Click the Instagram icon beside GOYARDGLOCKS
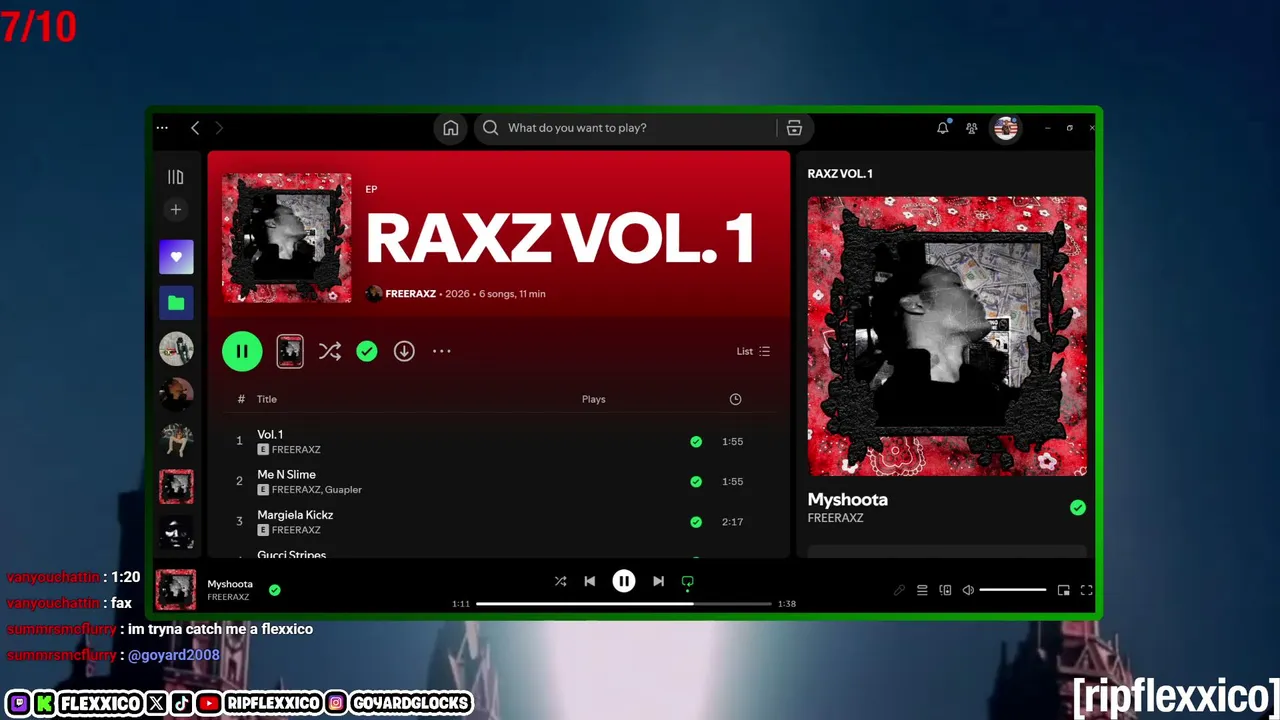Viewport: 1280px width, 720px height. click(x=336, y=704)
